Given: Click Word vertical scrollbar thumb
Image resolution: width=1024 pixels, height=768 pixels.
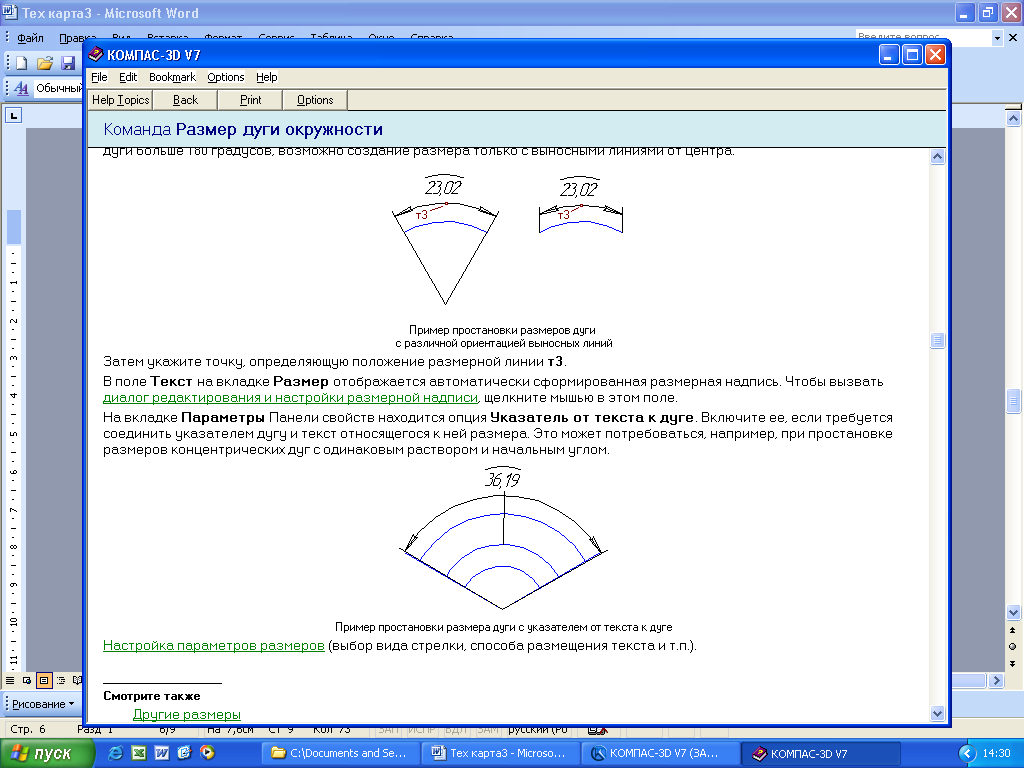Looking at the screenshot, I should (1013, 401).
